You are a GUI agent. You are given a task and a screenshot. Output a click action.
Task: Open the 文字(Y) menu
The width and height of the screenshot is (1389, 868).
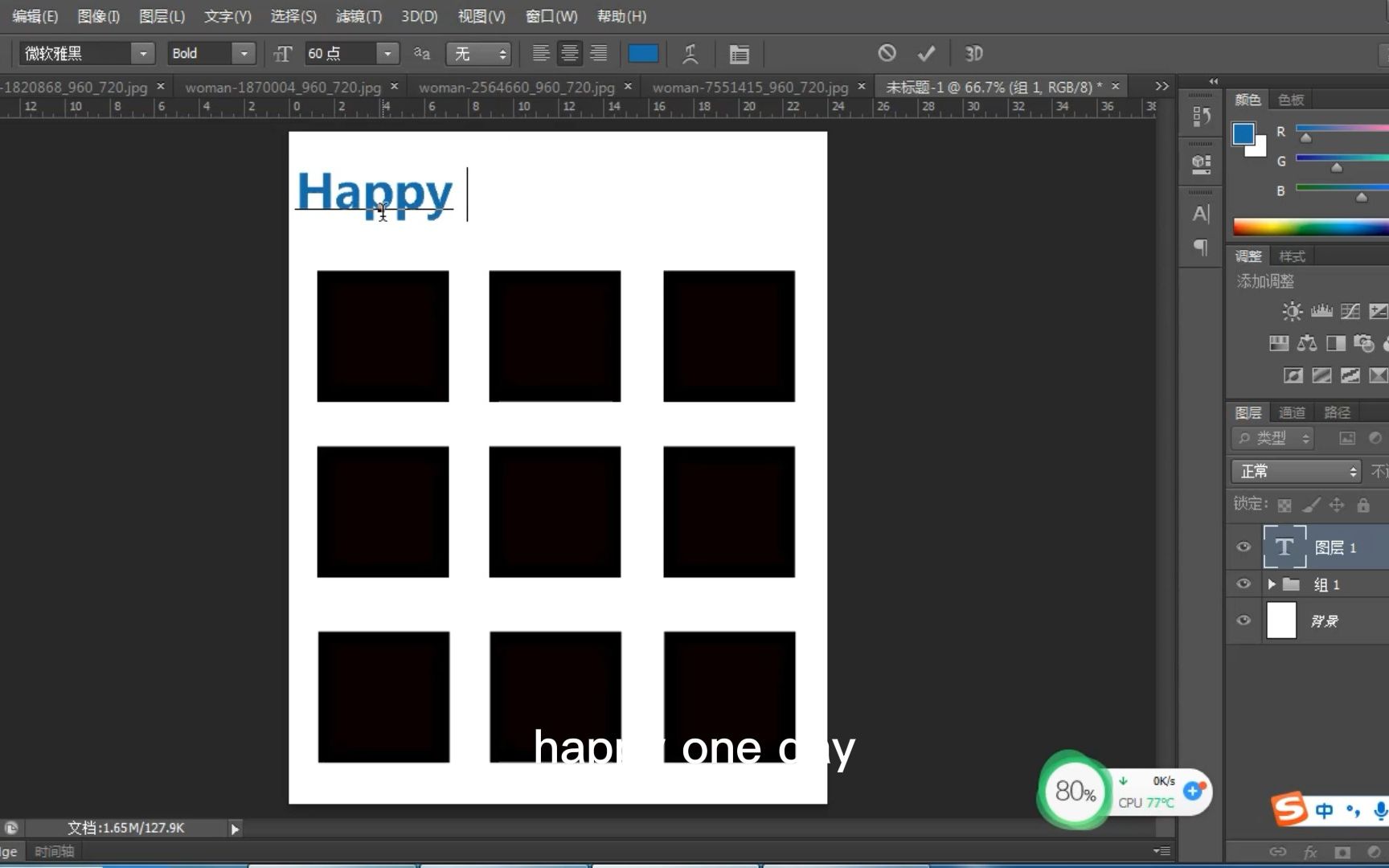point(227,16)
